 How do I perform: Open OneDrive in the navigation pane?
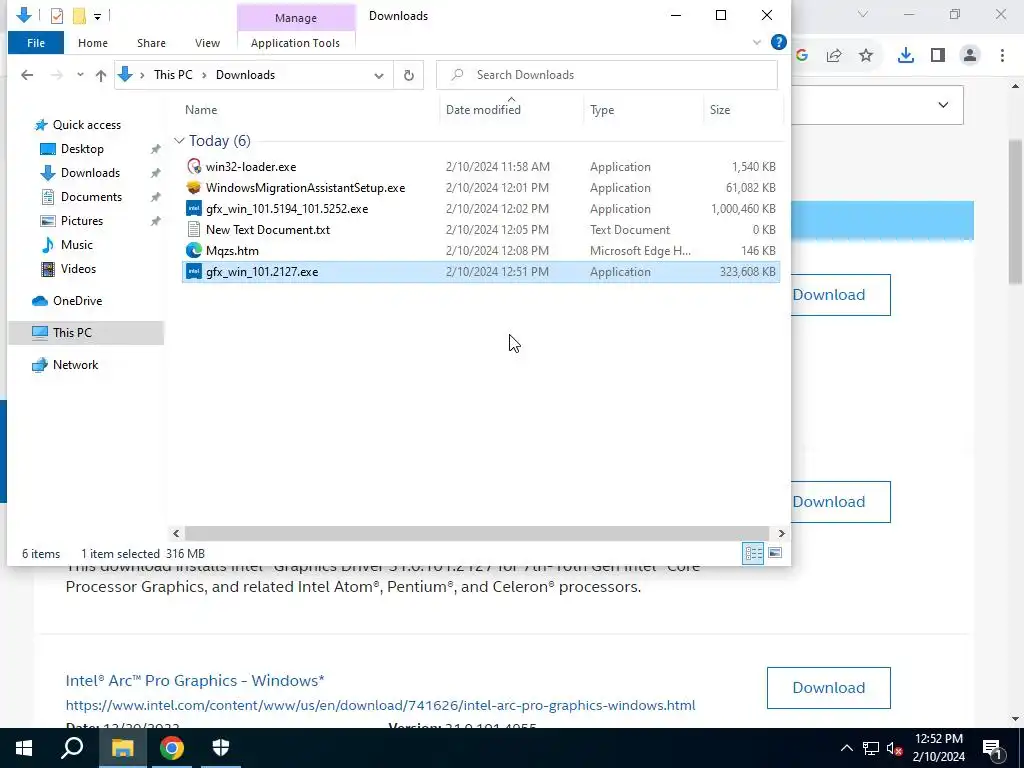click(x=77, y=301)
